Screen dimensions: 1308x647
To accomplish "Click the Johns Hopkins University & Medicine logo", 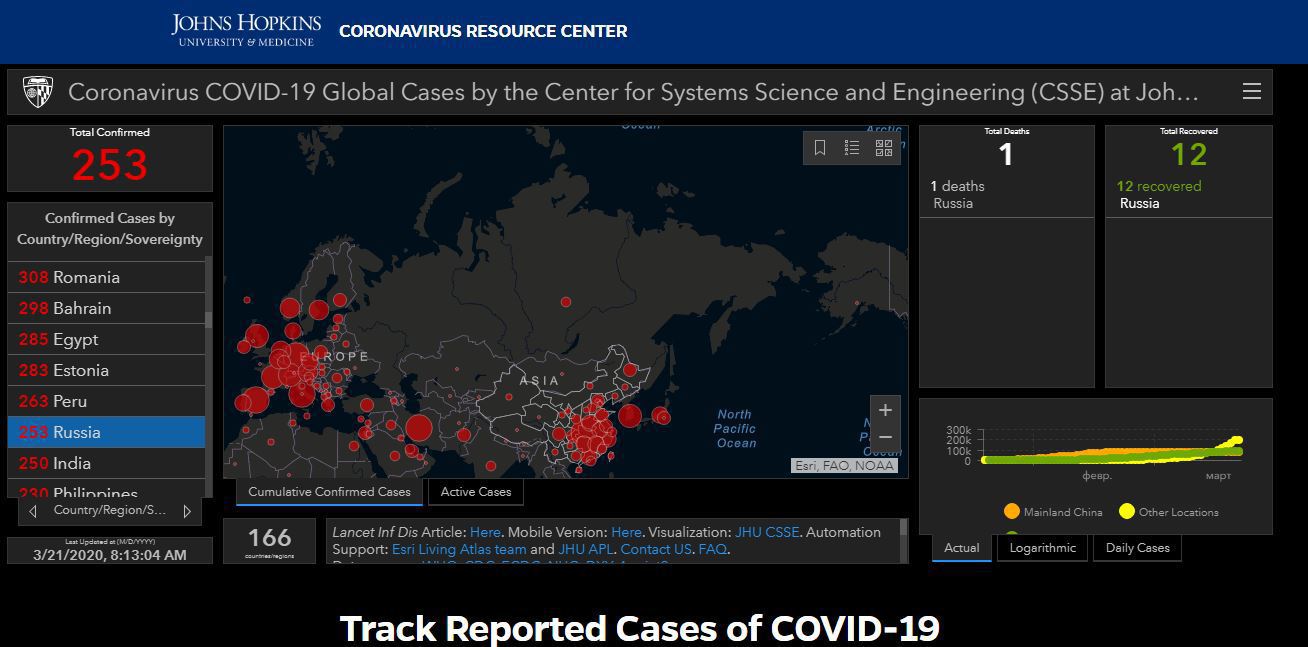I will [246, 30].
